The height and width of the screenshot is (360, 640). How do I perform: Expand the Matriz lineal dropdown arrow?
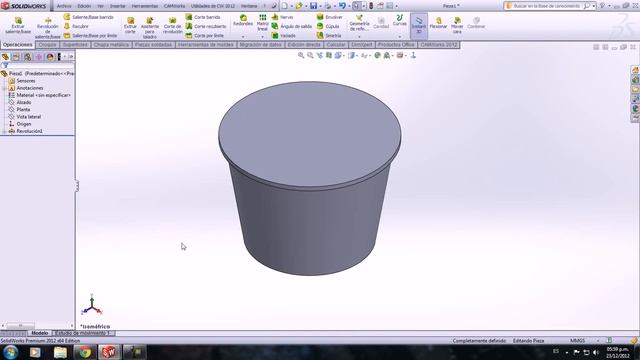262,37
